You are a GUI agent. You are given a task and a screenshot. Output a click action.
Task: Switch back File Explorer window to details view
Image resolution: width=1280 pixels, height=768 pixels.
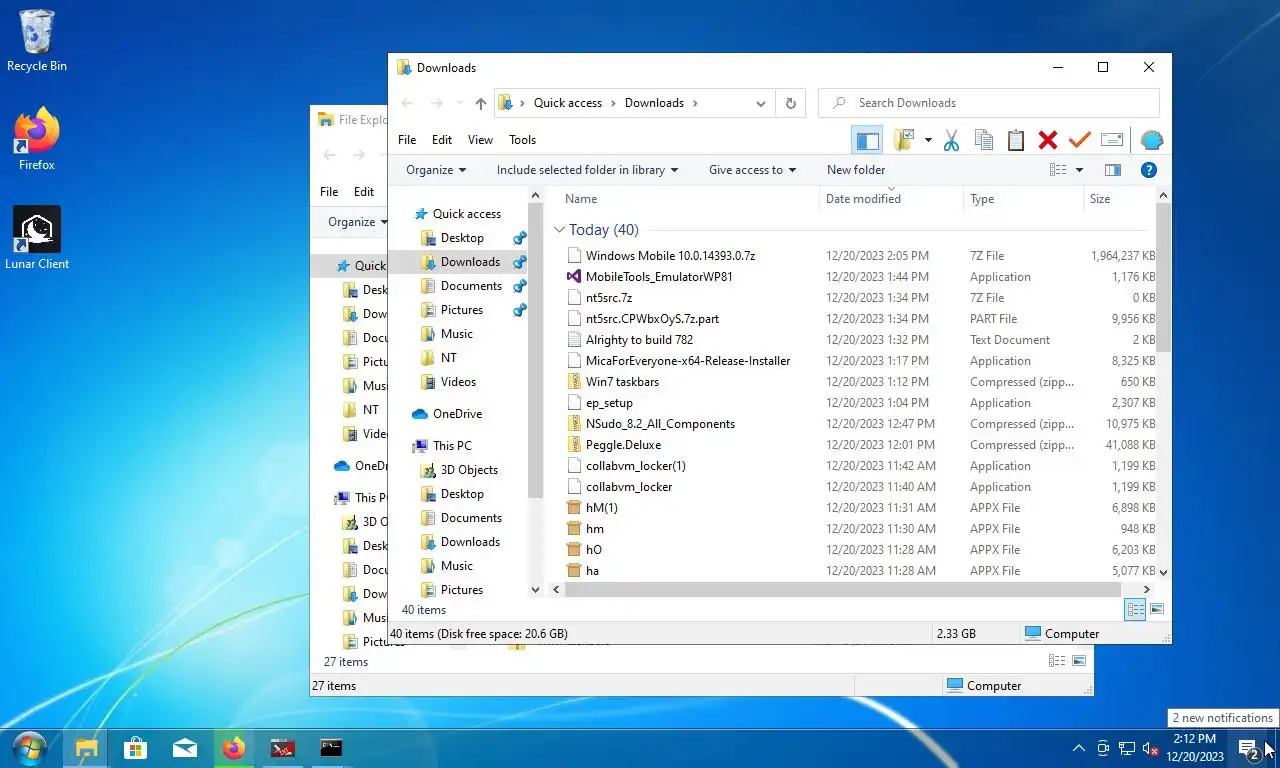pyautogui.click(x=1057, y=661)
